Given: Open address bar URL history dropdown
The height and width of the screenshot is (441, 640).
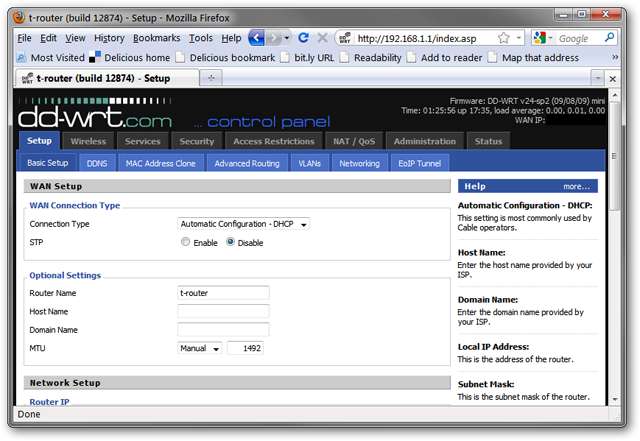Looking at the screenshot, I should [x=520, y=38].
